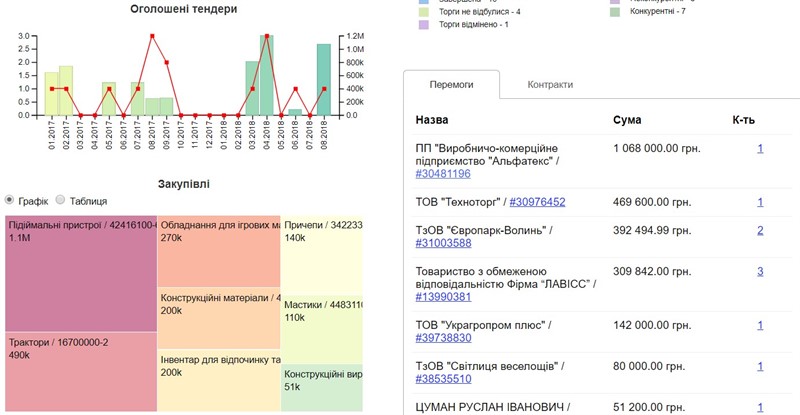Open the Перемоги tab

(x=452, y=85)
